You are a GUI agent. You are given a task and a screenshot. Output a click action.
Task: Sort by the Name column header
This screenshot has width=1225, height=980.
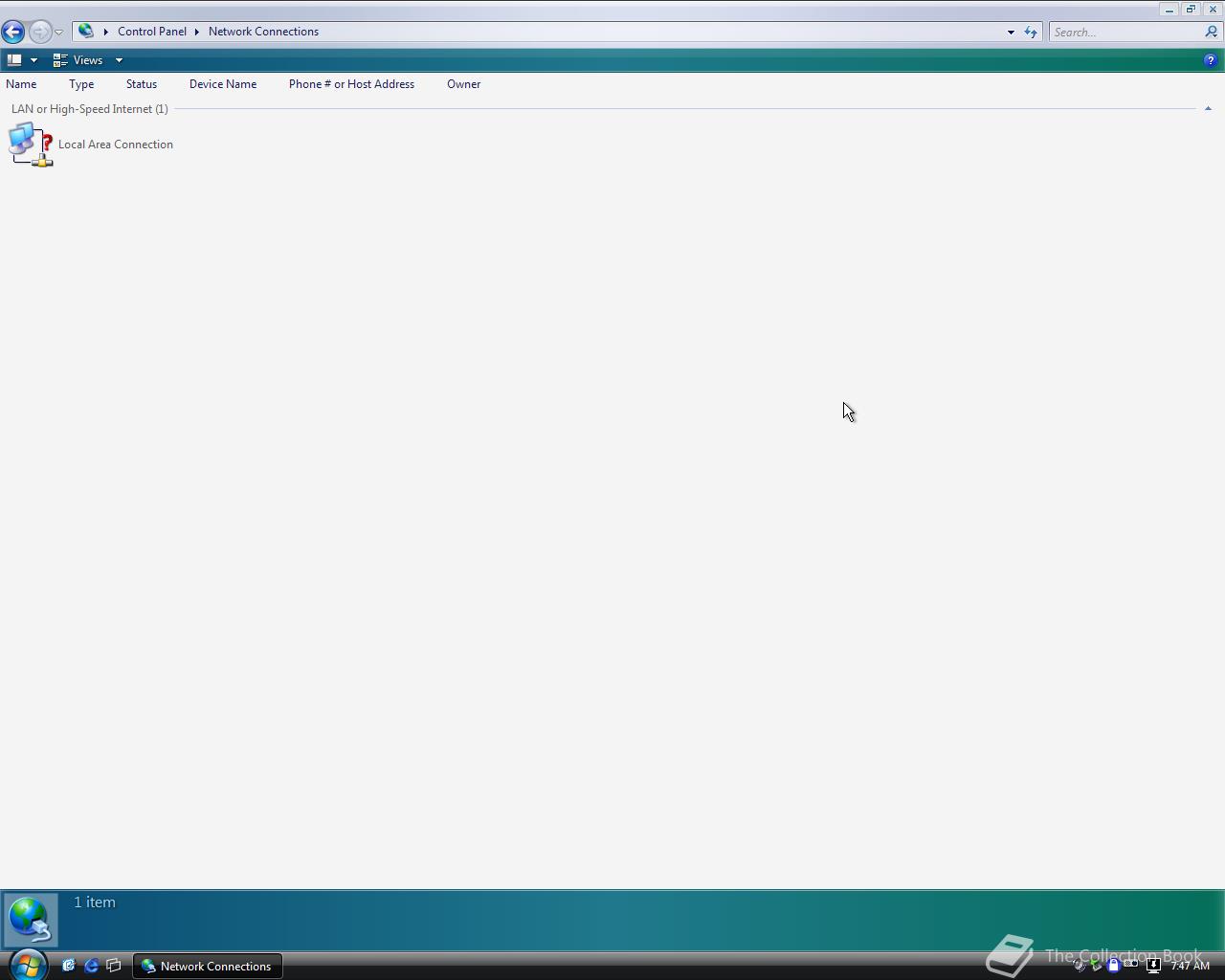(x=21, y=84)
